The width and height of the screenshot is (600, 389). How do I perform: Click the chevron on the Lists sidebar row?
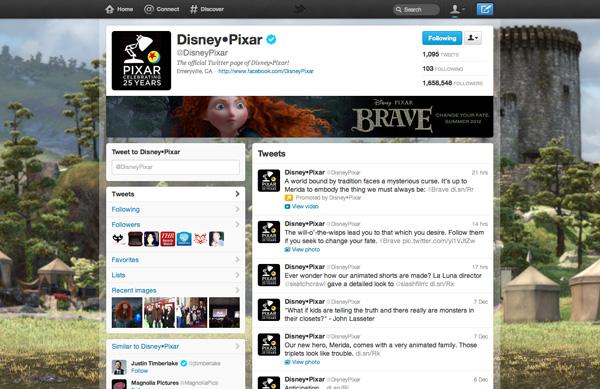237,275
